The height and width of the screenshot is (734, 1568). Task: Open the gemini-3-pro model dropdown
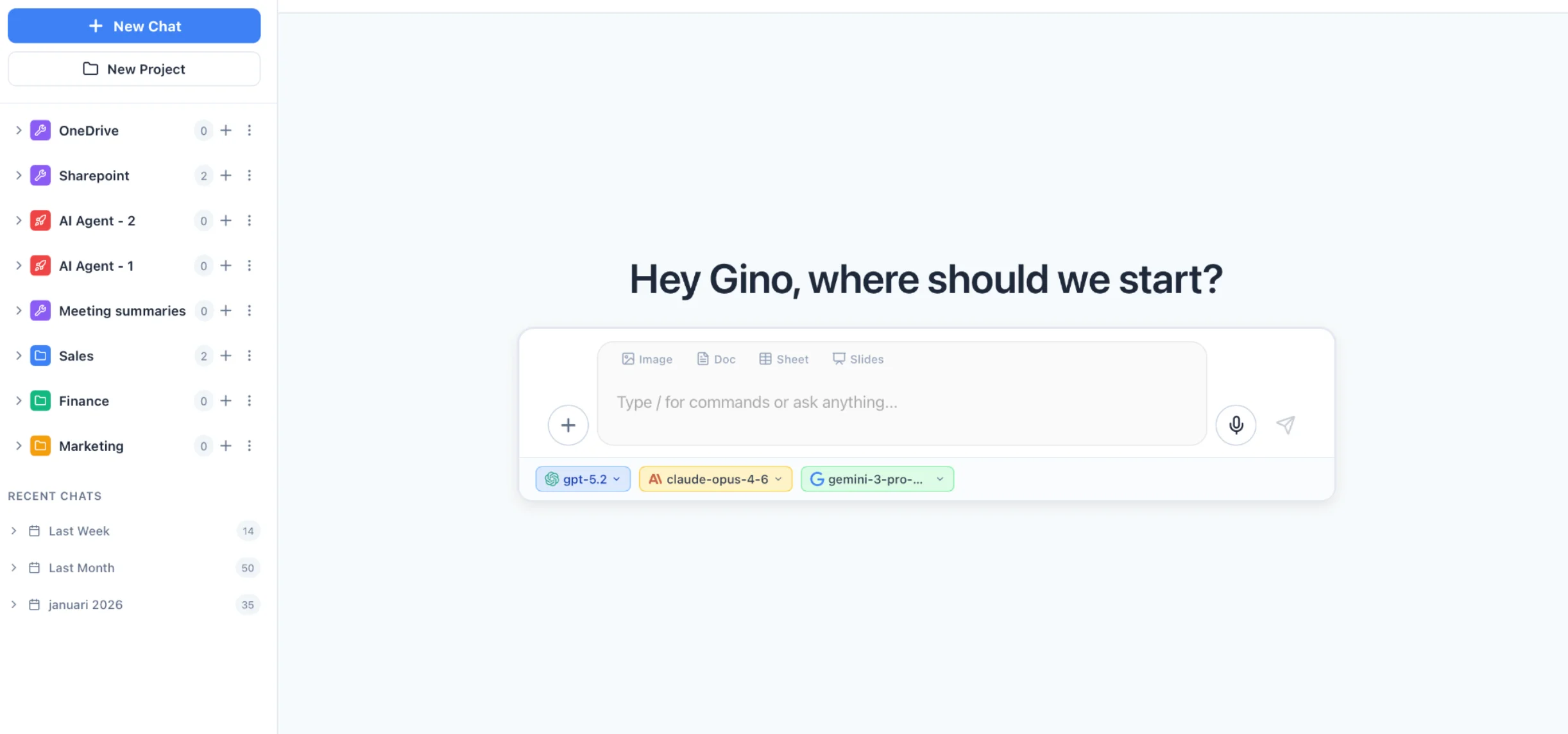click(877, 479)
